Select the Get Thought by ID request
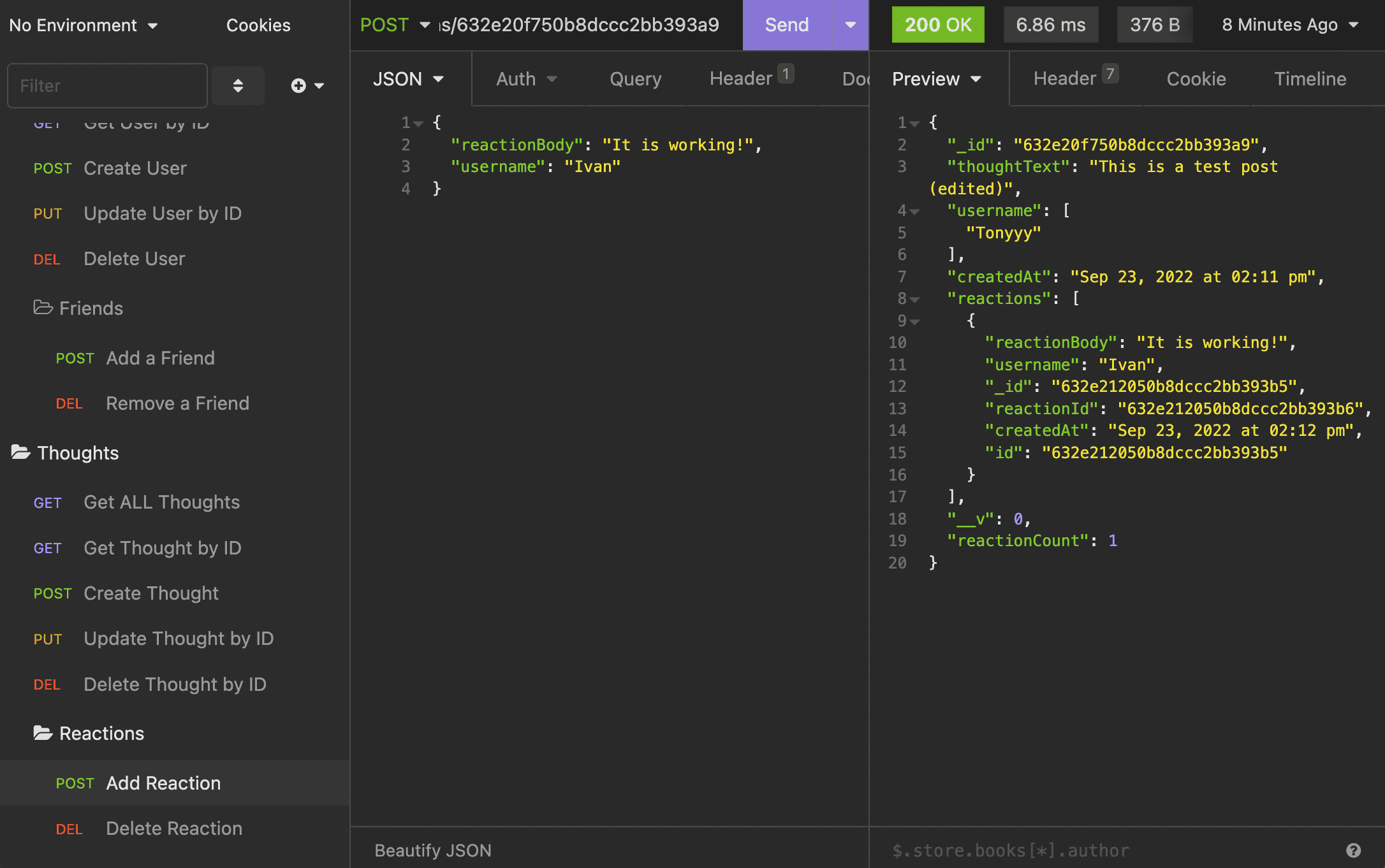The height and width of the screenshot is (868, 1385). 175,548
